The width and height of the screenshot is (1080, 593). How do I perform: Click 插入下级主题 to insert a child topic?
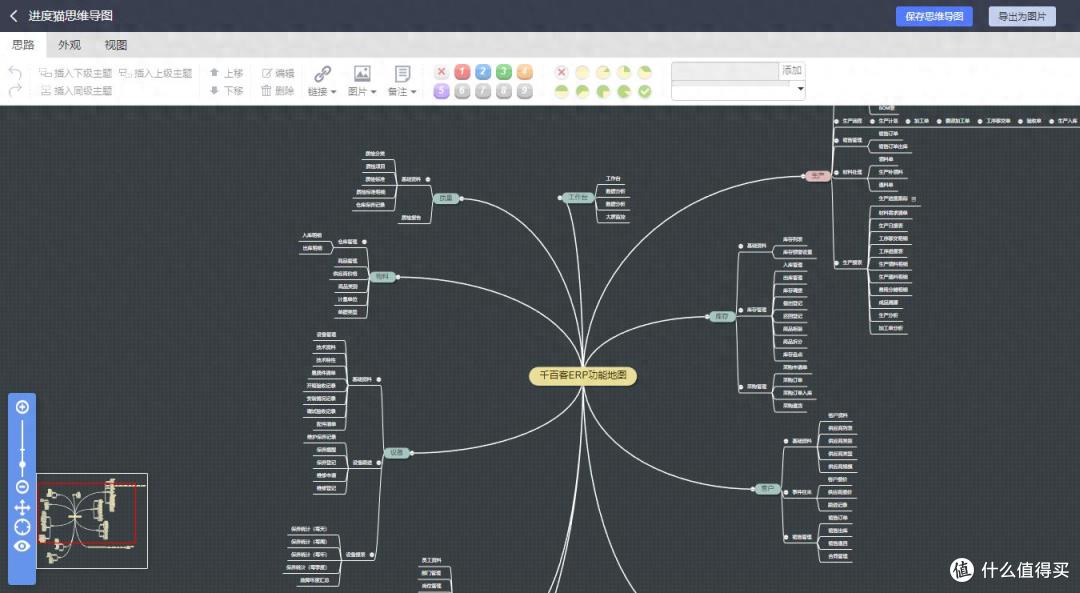76,73
